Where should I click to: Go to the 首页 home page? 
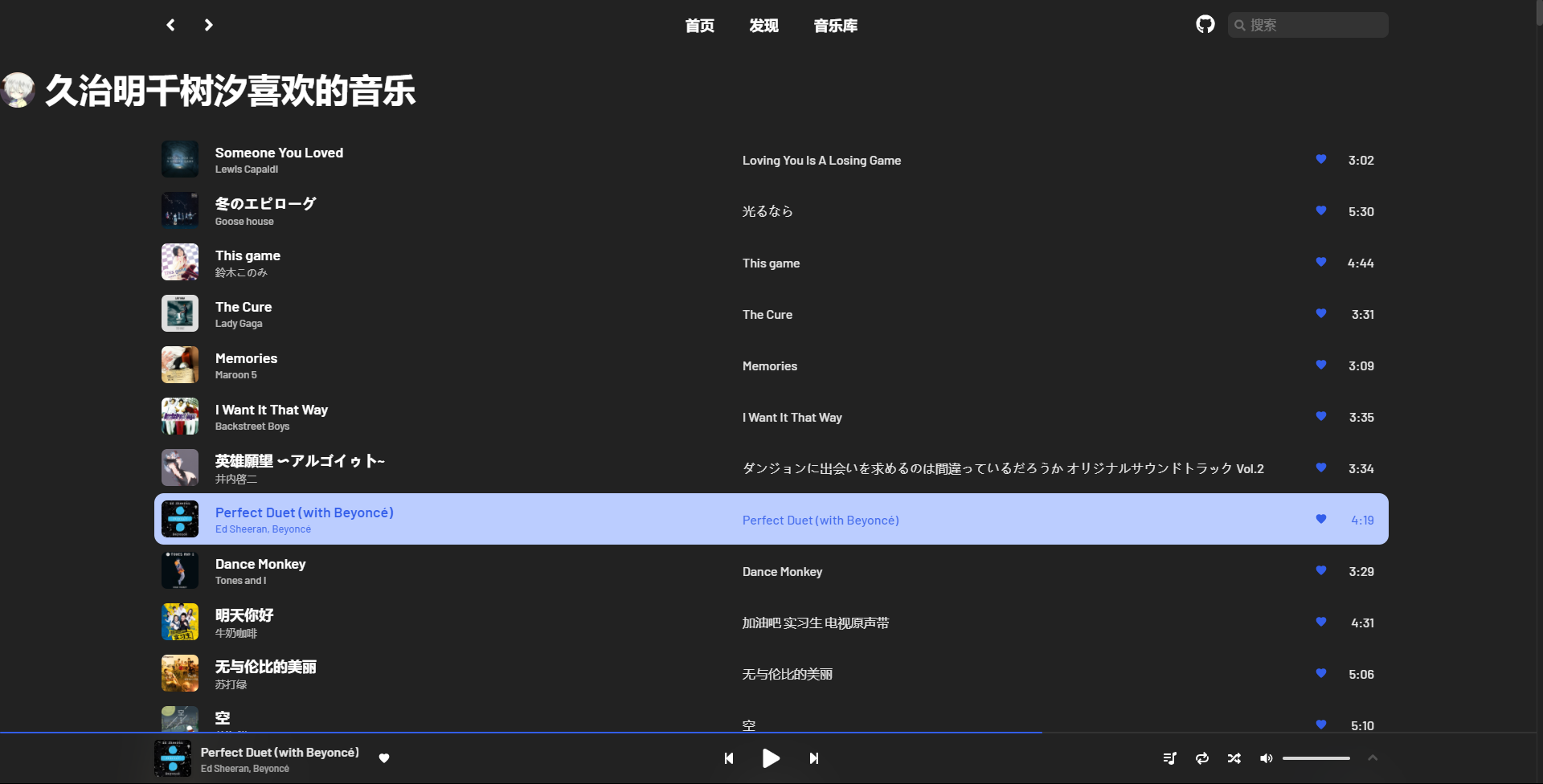(x=698, y=25)
